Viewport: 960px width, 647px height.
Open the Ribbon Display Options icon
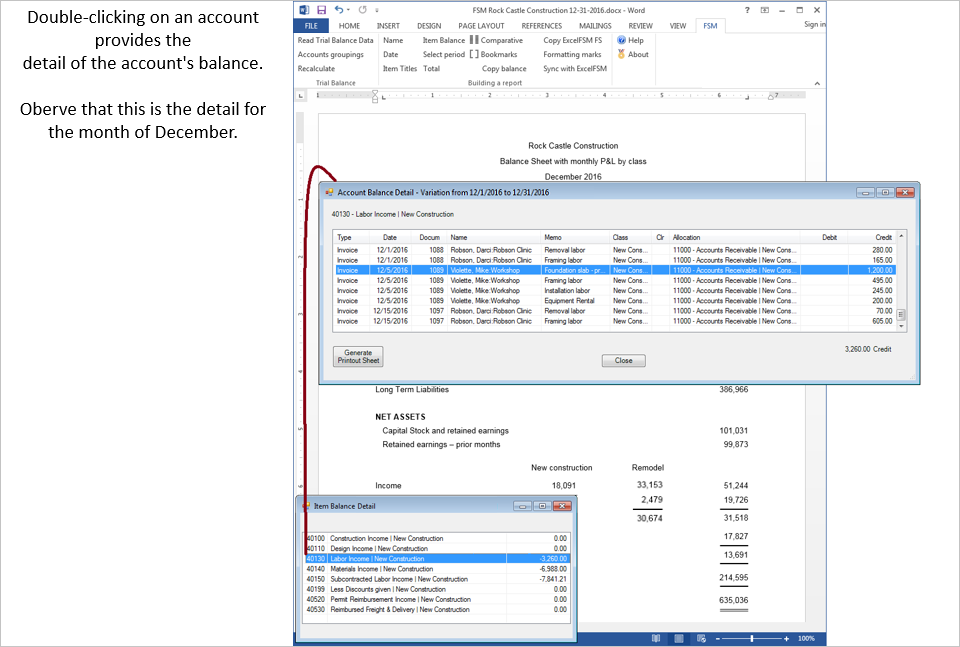(x=765, y=10)
